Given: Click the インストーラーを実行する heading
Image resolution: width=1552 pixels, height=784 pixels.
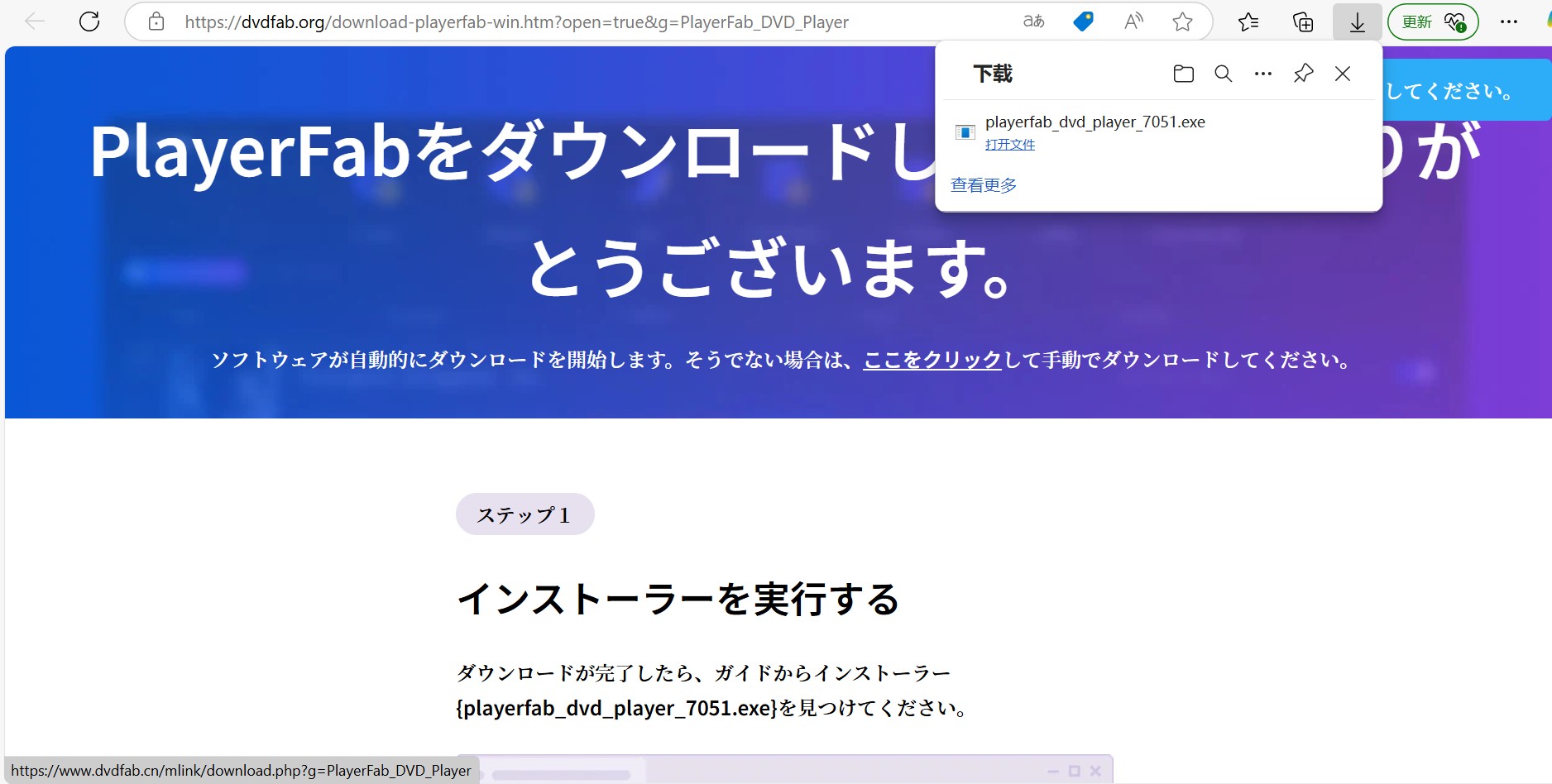Looking at the screenshot, I should click(678, 599).
